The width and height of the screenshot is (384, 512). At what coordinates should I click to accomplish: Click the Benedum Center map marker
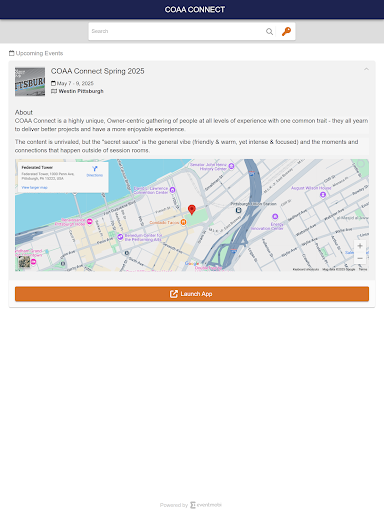(120, 237)
